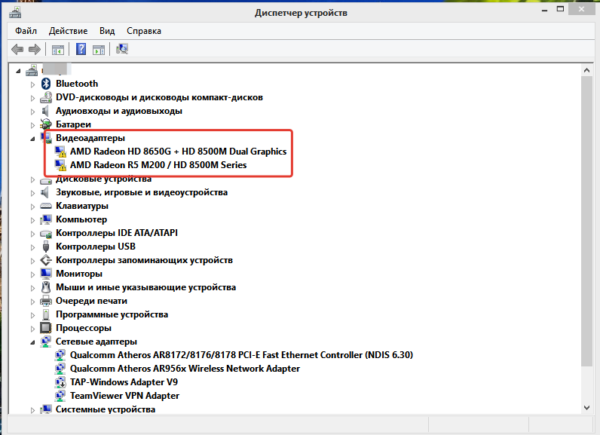Select the Клавиатуры category label
Image resolution: width=600 pixels, height=435 pixels.
coord(82,206)
